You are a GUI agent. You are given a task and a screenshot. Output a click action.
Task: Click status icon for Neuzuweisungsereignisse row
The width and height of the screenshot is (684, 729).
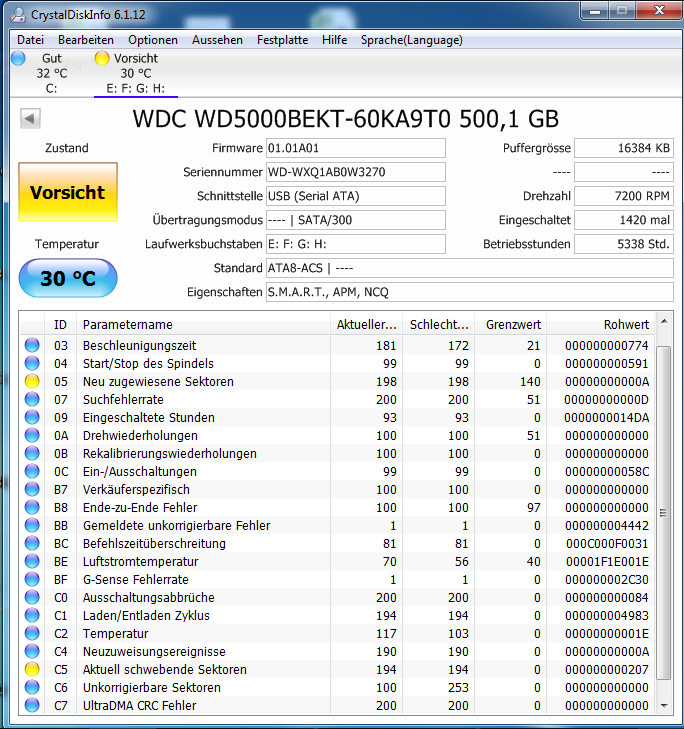point(32,651)
